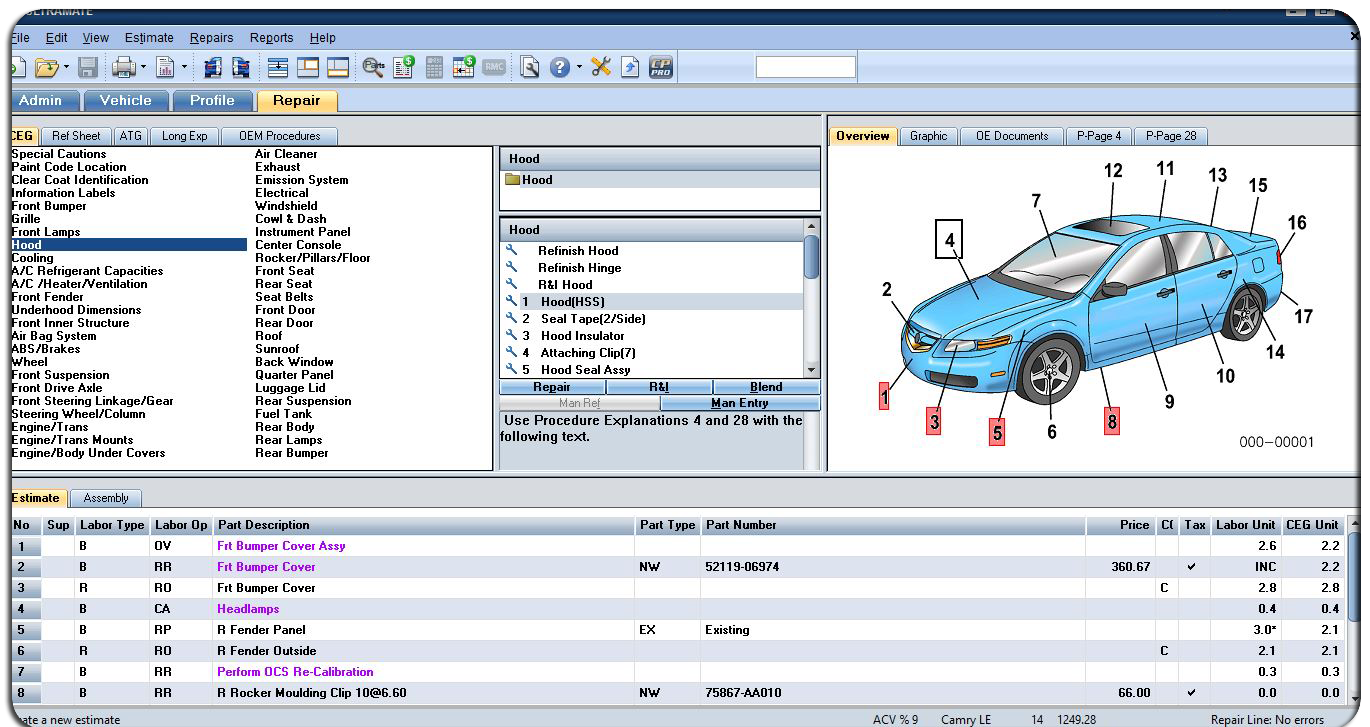Screen dimensions: 1370x727
Task: Toggle callout 5 on car diagram
Action: point(997,433)
